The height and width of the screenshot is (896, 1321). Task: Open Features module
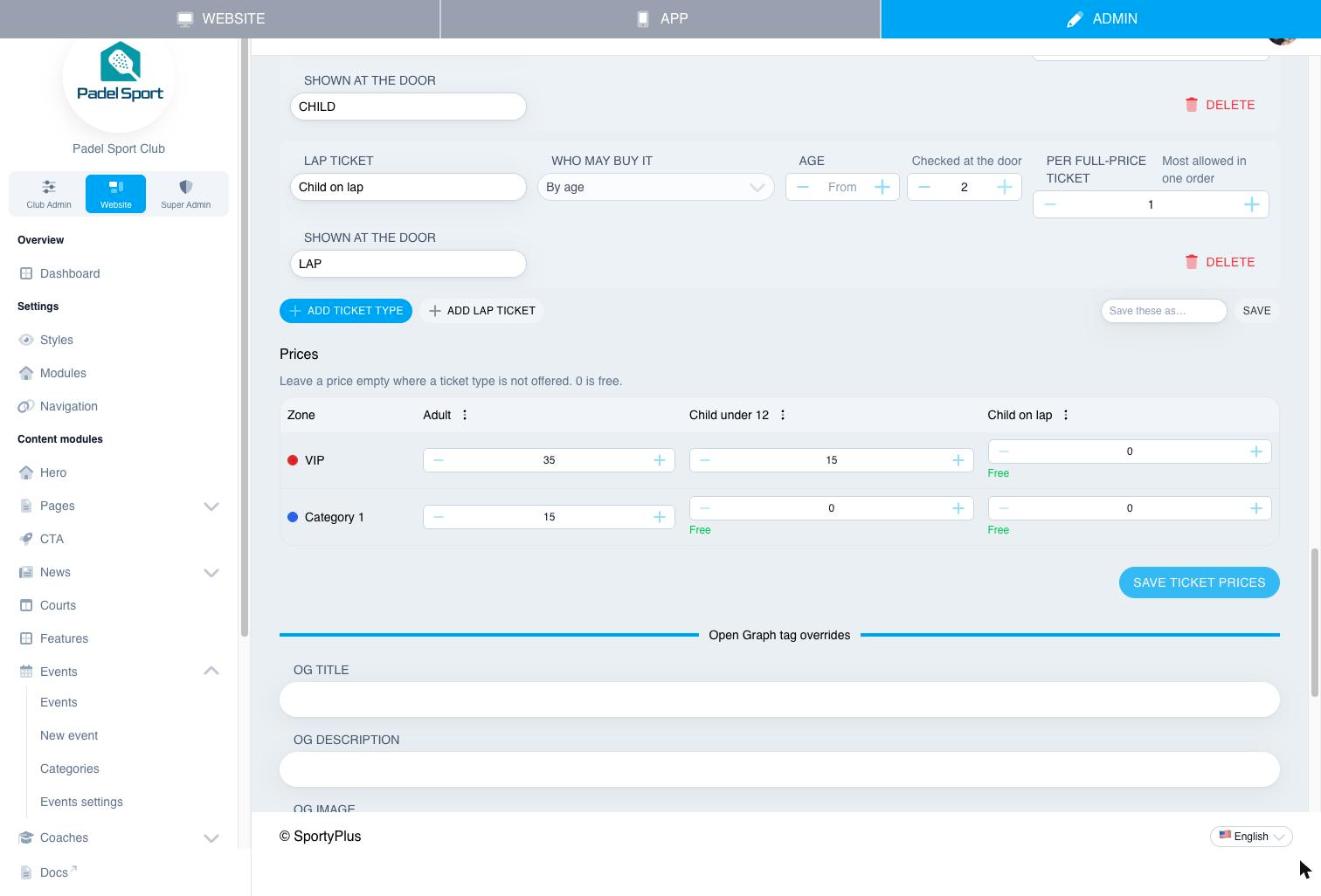63,638
